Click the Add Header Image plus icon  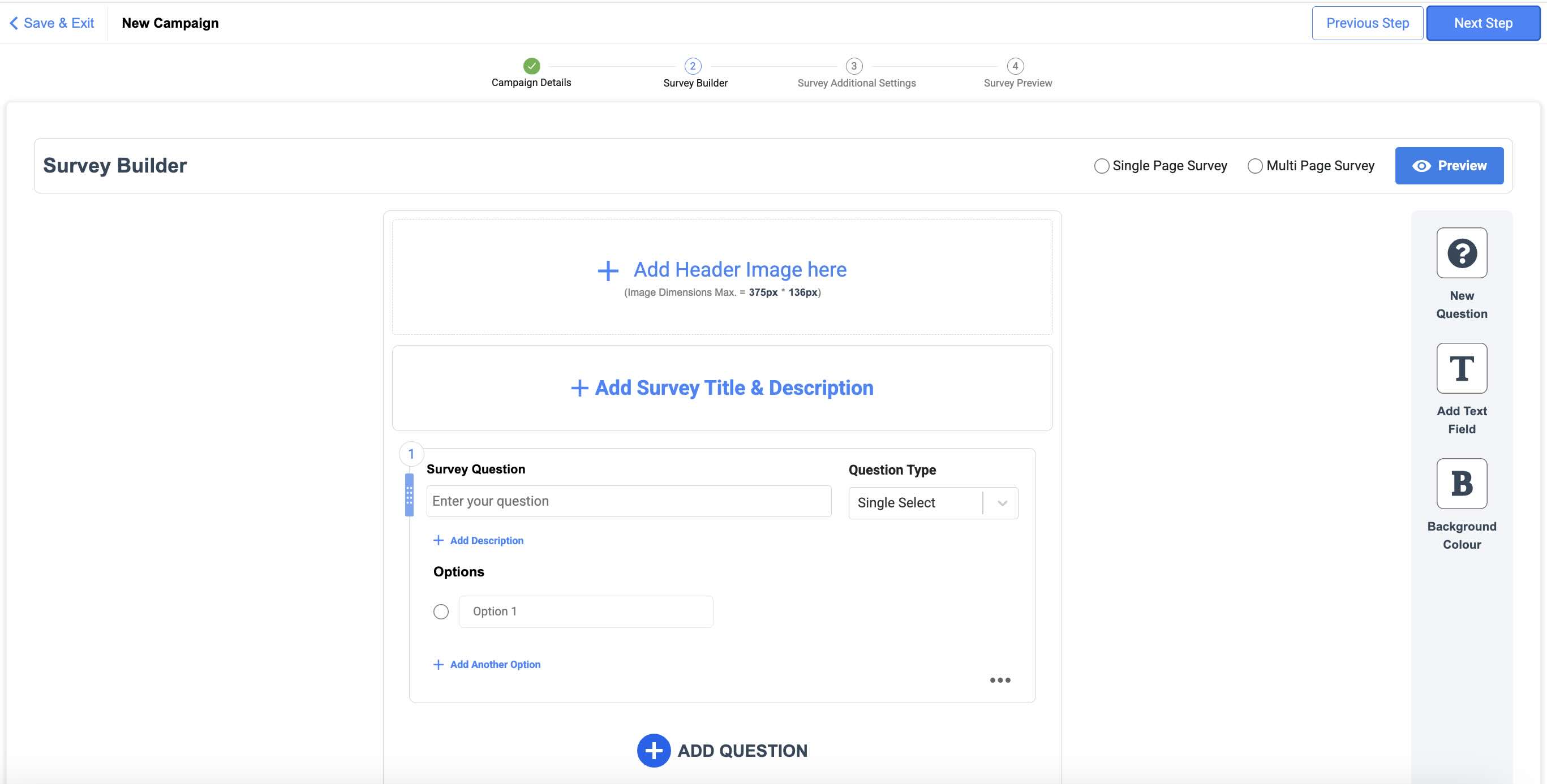(607, 270)
